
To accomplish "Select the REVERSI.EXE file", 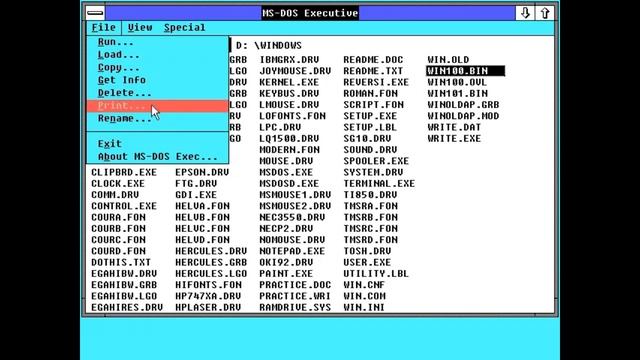I will click(376, 82).
